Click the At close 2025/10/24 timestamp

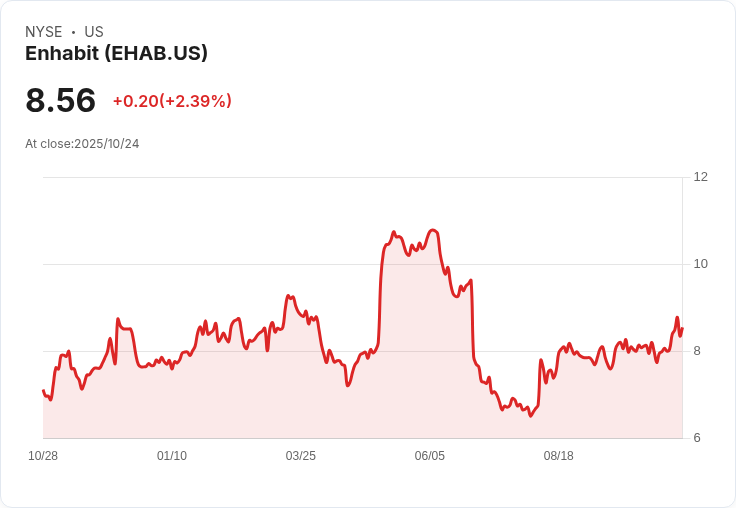82,144
